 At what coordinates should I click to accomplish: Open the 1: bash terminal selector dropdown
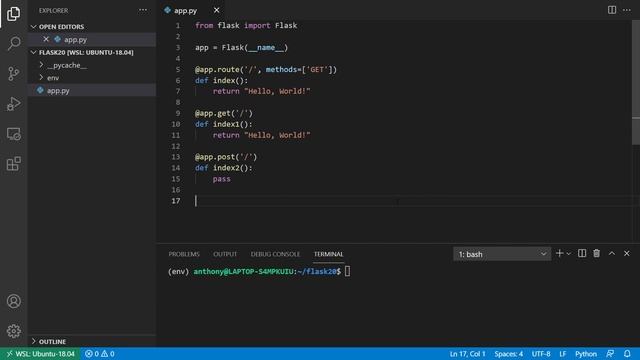[x=502, y=254]
